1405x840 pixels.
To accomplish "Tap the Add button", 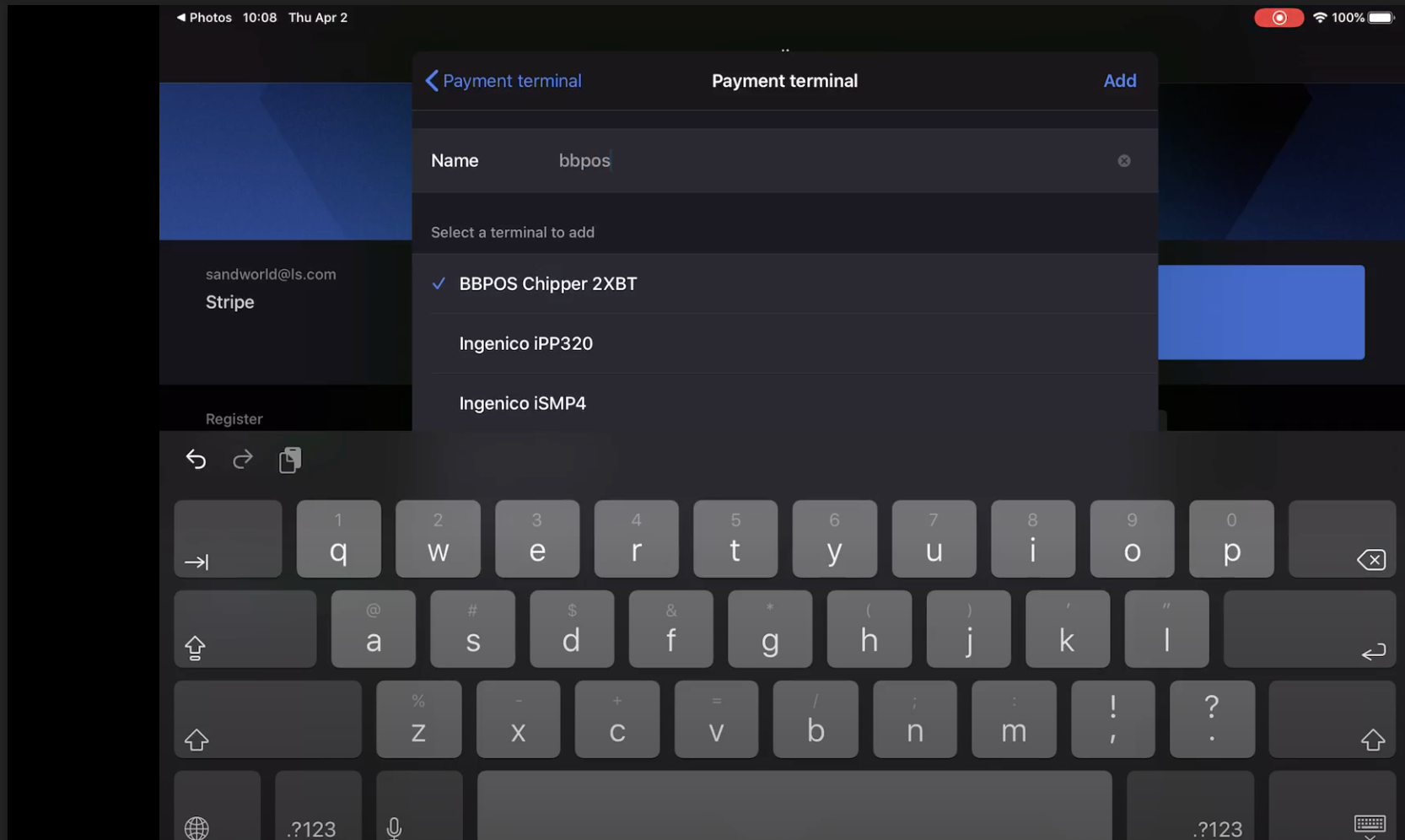I will click(x=1120, y=81).
